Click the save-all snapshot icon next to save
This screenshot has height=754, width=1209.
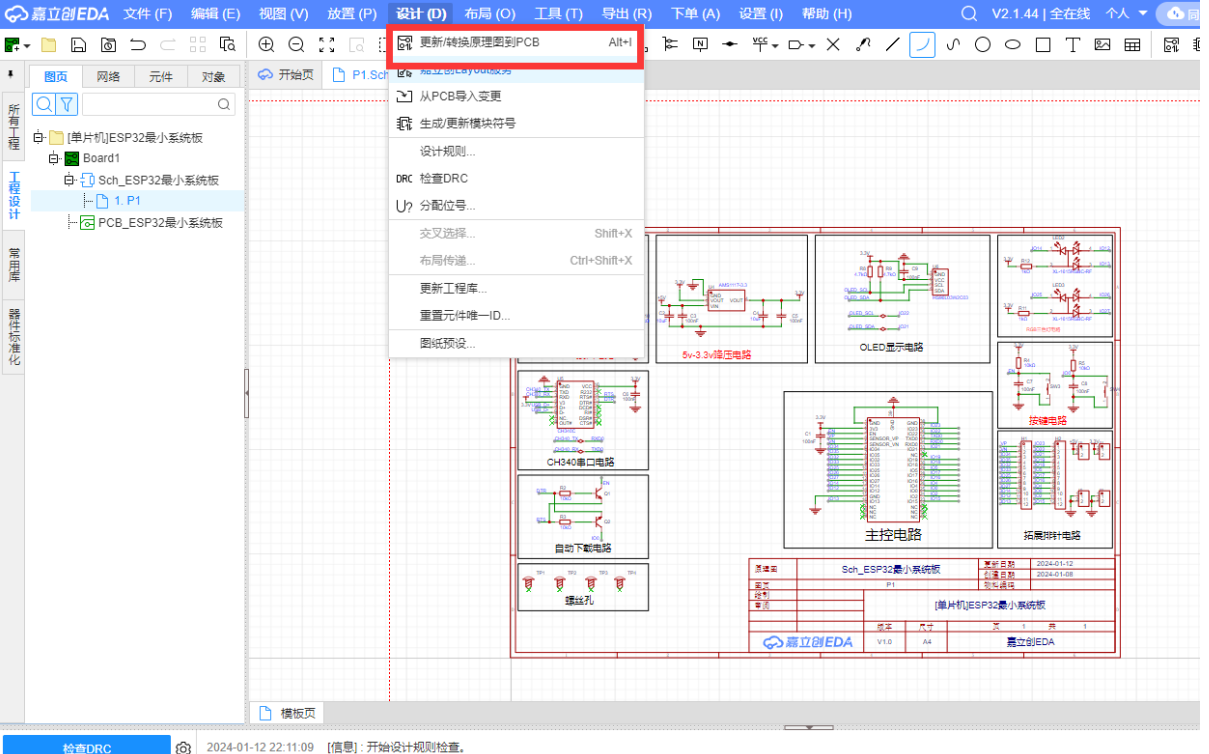click(108, 45)
